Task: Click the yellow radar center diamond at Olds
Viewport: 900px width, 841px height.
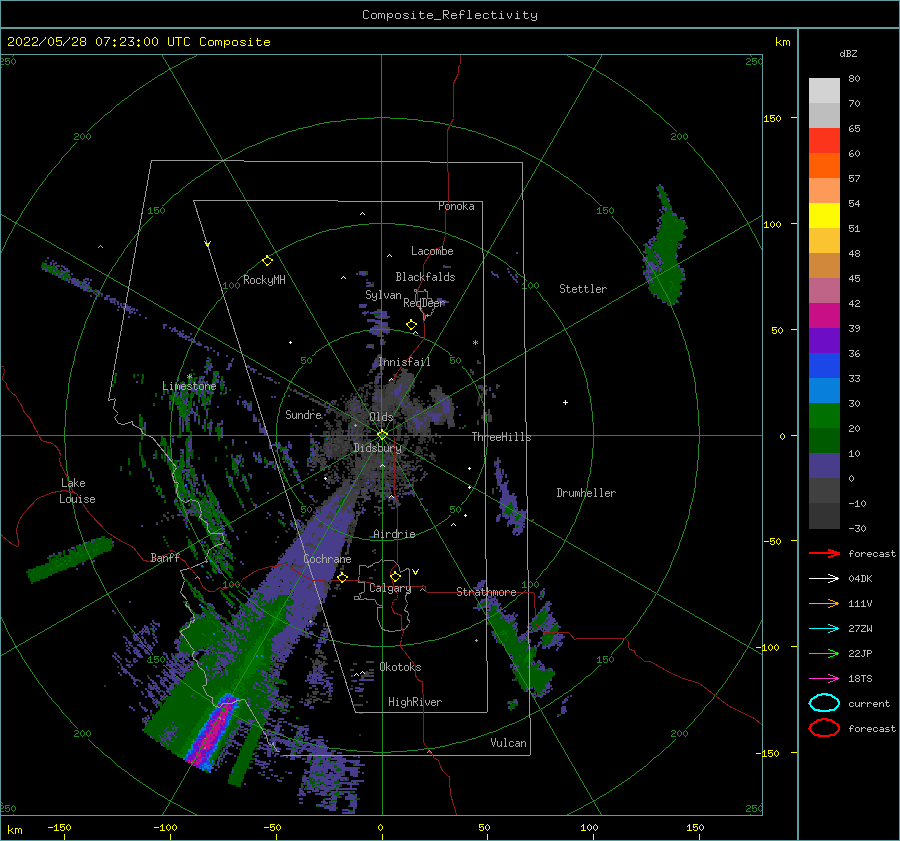Action: point(382,435)
